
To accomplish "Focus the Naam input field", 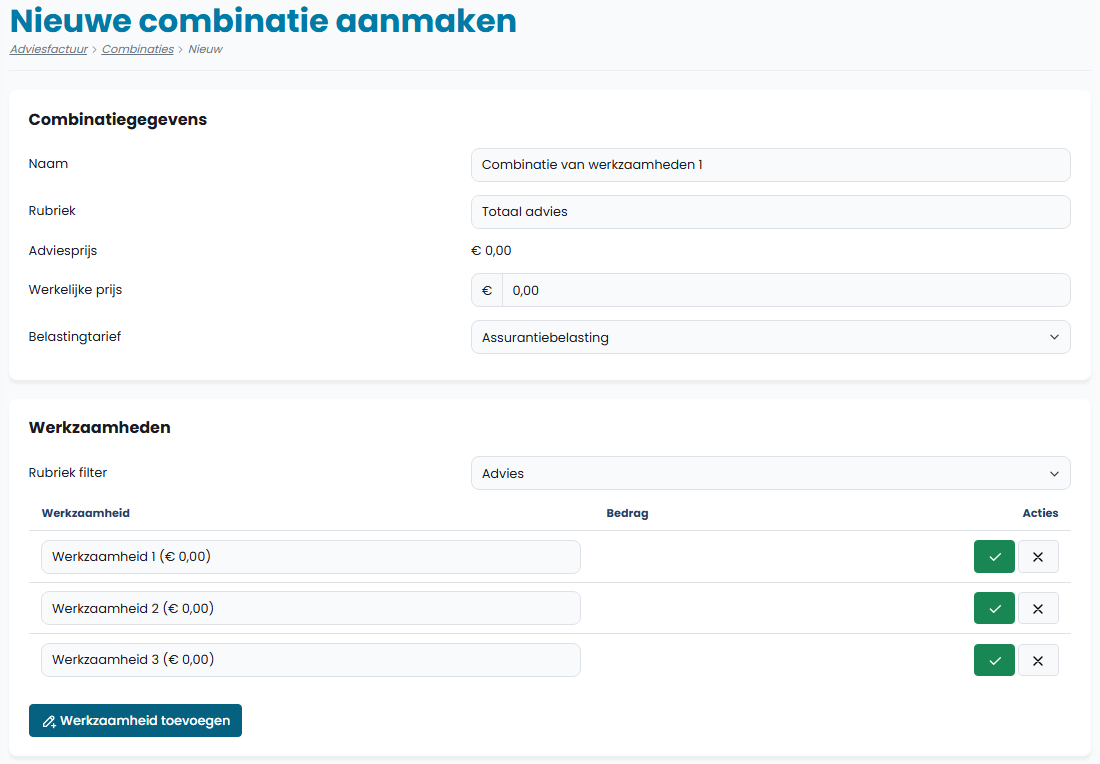I will click(x=770, y=165).
